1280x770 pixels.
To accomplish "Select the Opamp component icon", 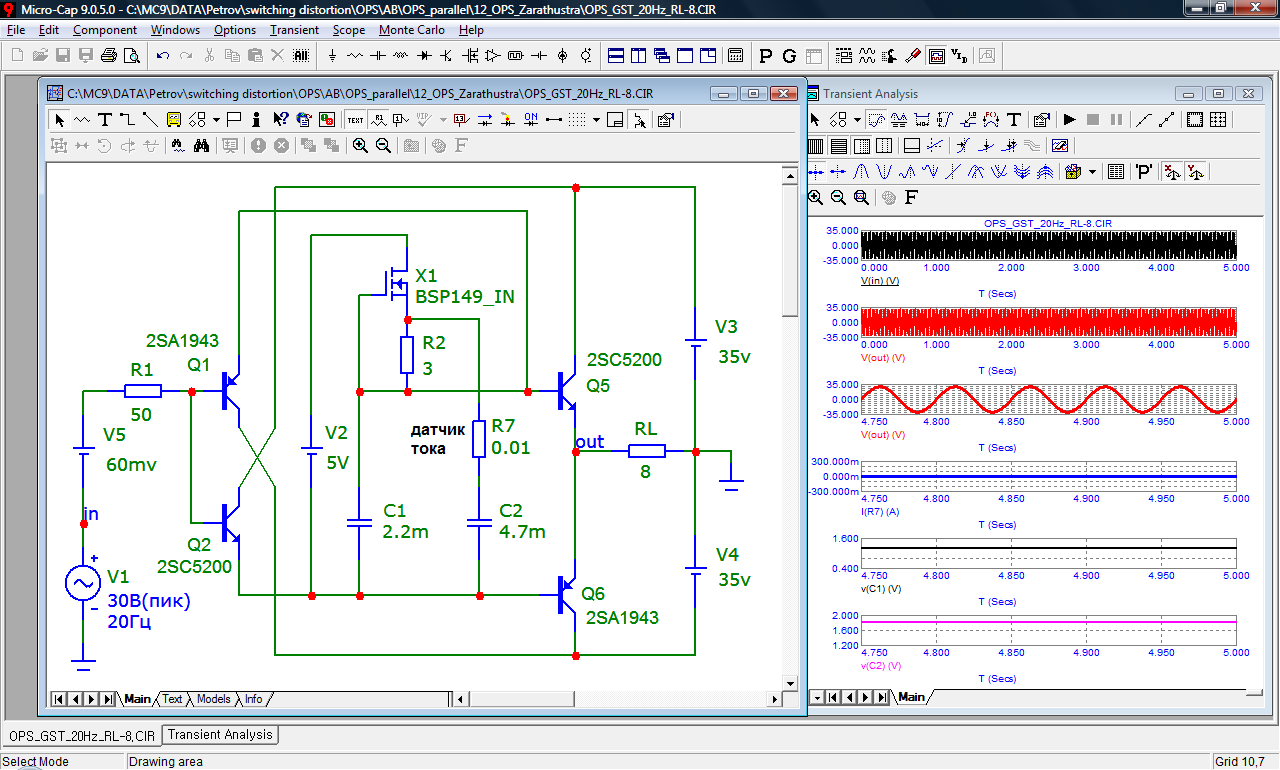I will pos(492,55).
